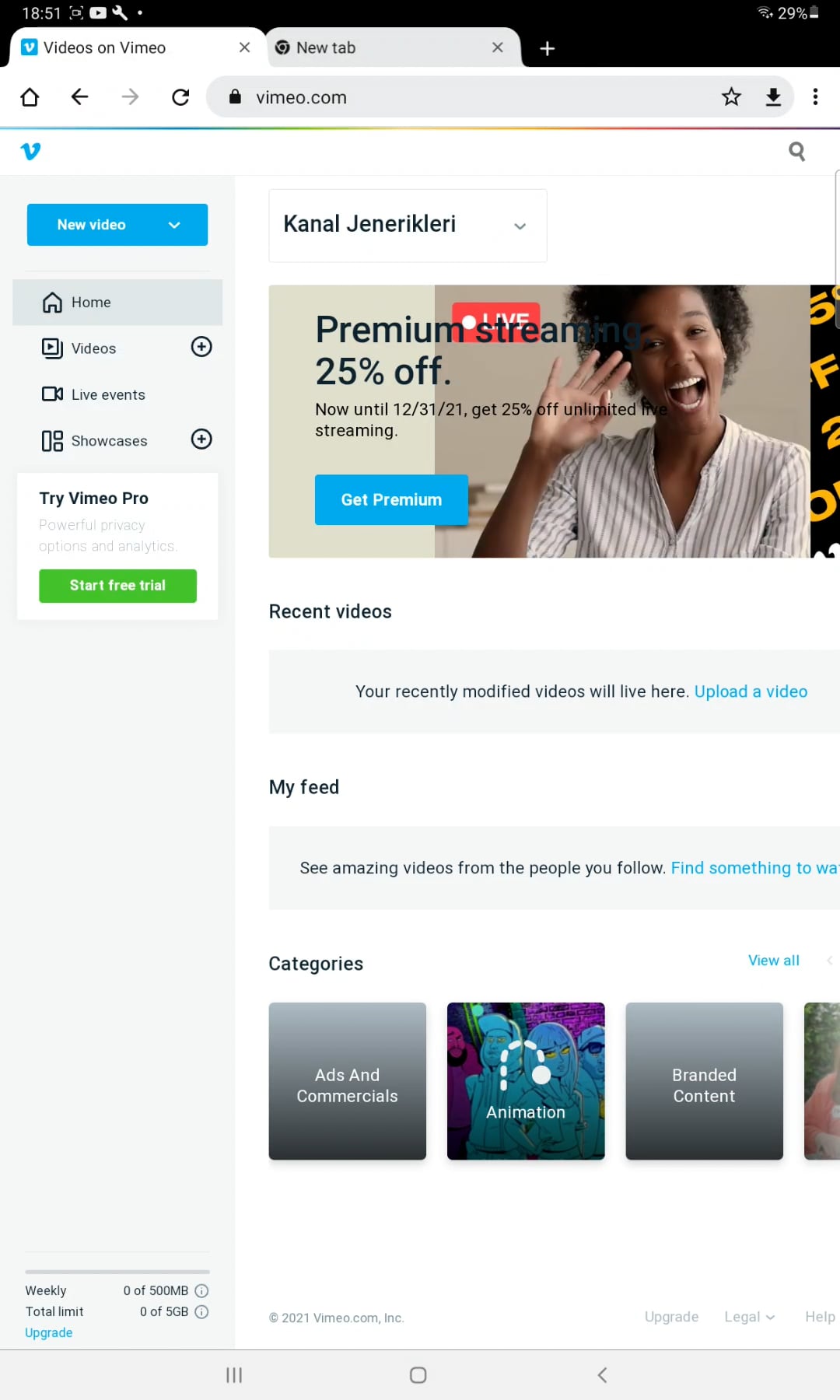Tap Android recent apps navigation button
840x1400 pixels.
(234, 1375)
